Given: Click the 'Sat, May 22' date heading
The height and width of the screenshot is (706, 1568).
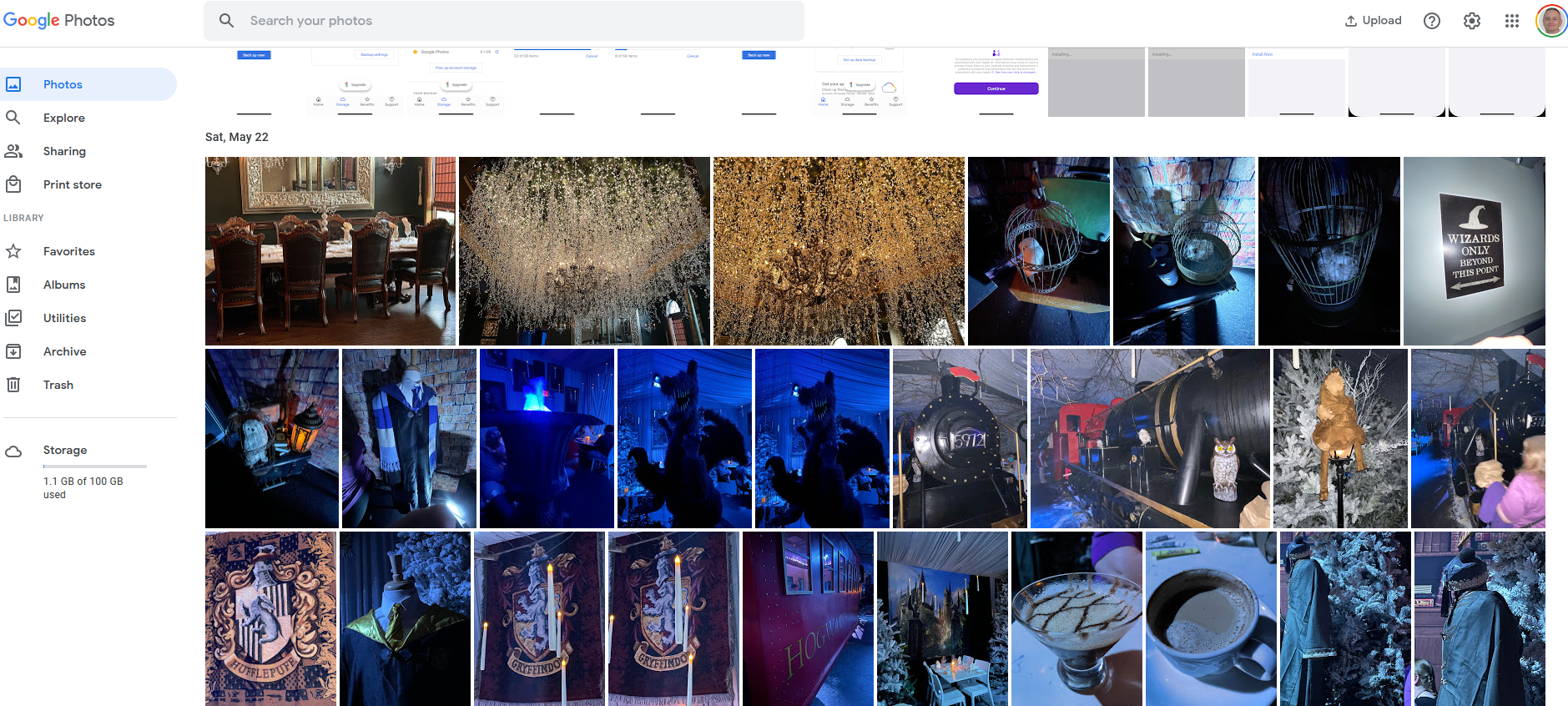Looking at the screenshot, I should point(237,137).
